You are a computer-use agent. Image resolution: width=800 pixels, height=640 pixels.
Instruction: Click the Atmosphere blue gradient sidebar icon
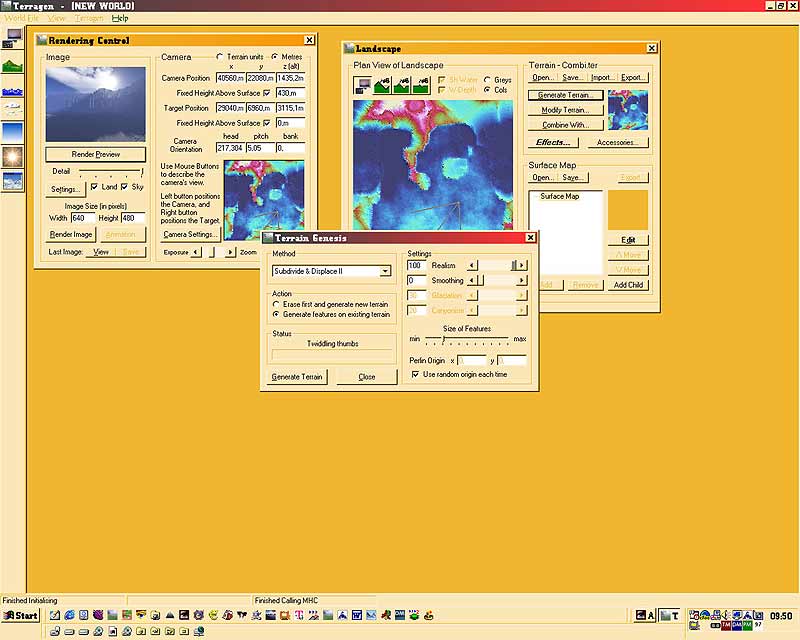pos(13,132)
